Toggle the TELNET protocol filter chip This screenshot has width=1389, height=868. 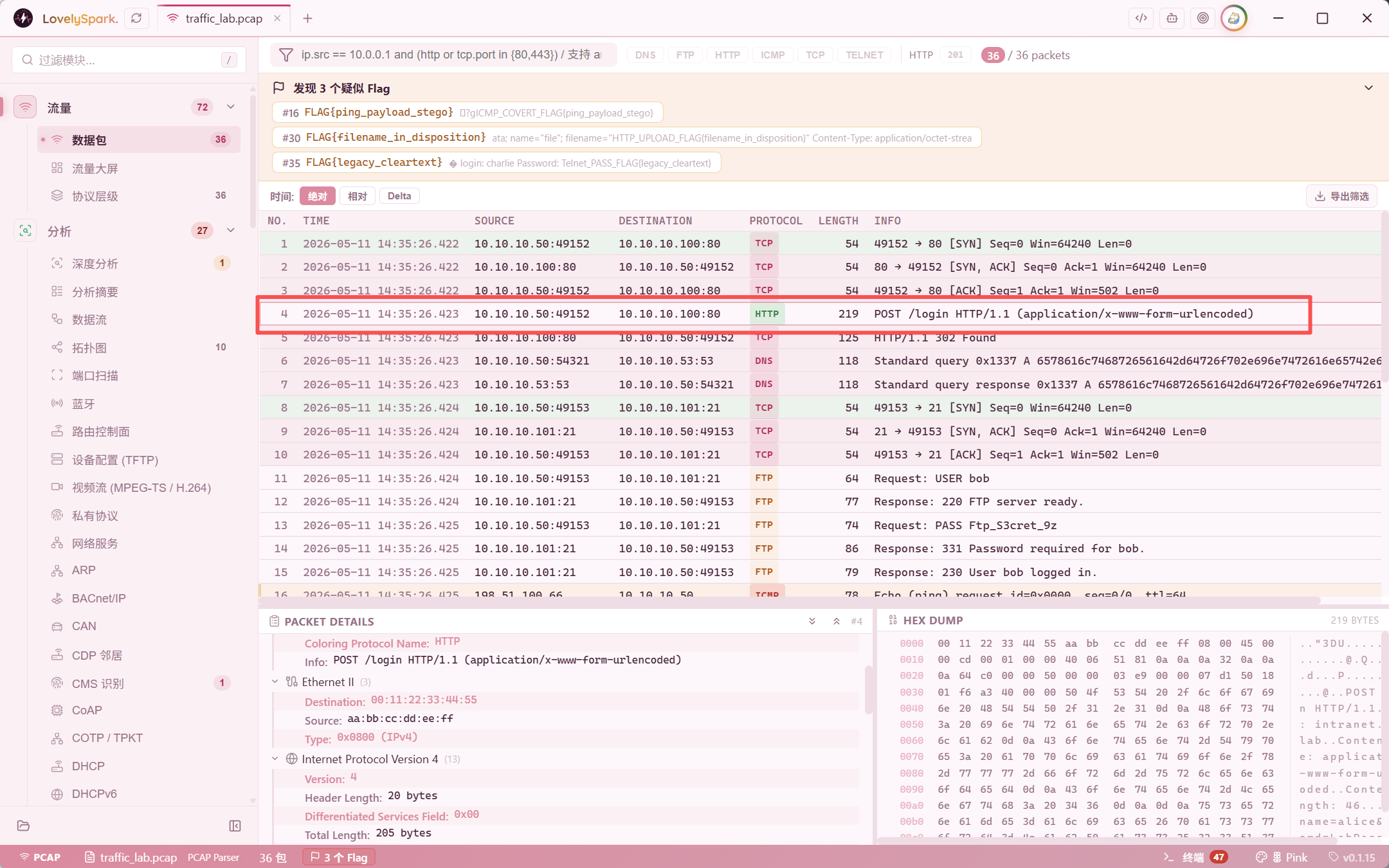[x=864, y=55]
